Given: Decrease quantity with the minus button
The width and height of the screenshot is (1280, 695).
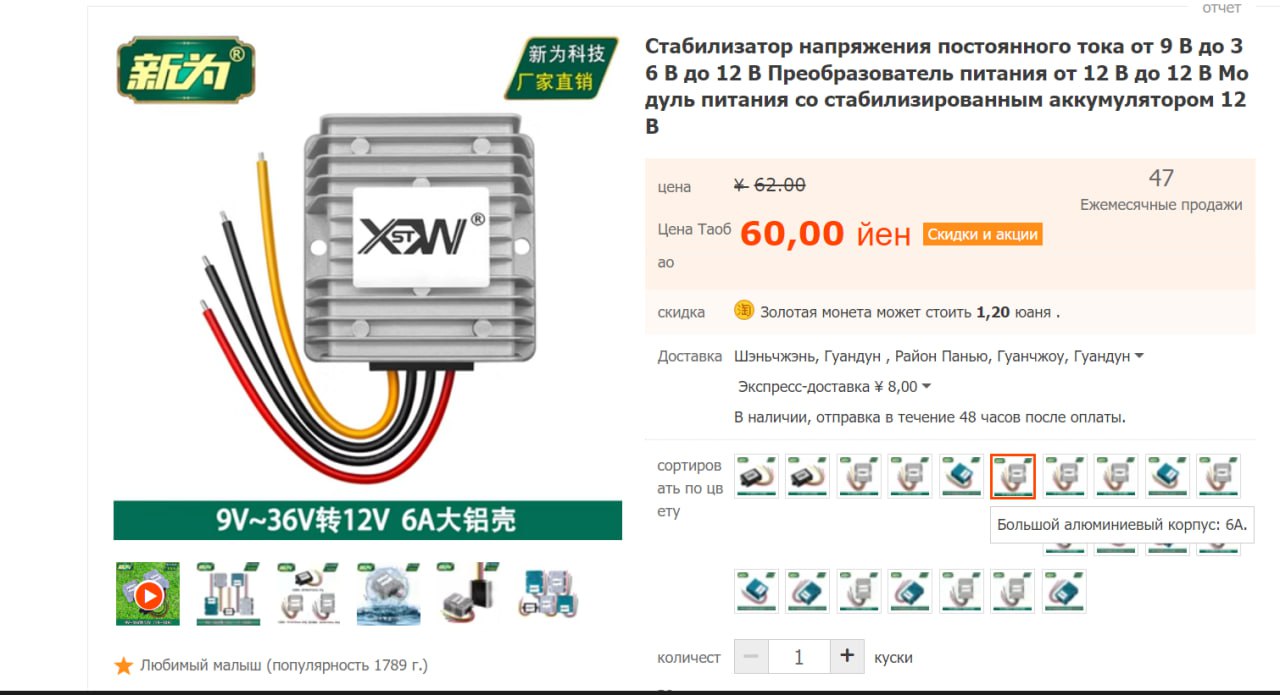Looking at the screenshot, I should point(751,657).
